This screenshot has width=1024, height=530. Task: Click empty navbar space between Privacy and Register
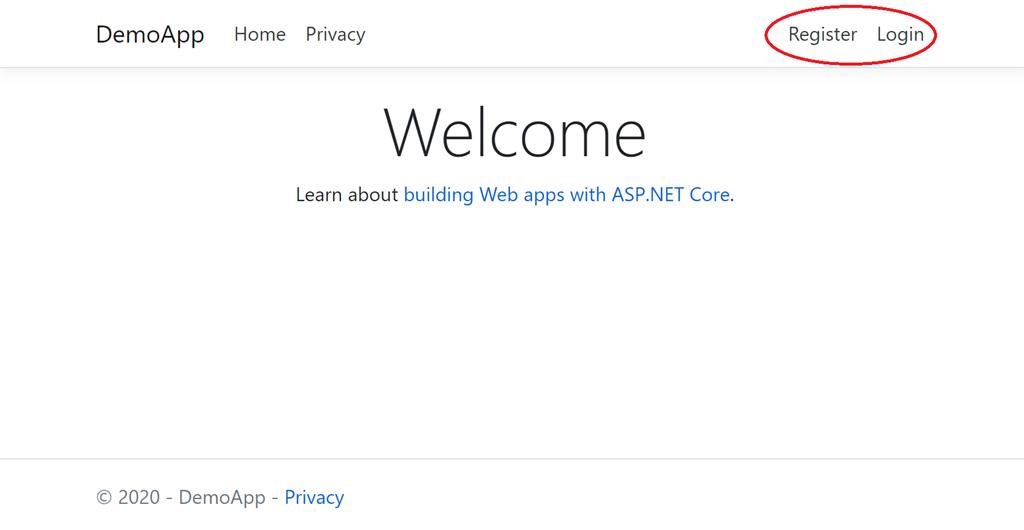click(562, 34)
